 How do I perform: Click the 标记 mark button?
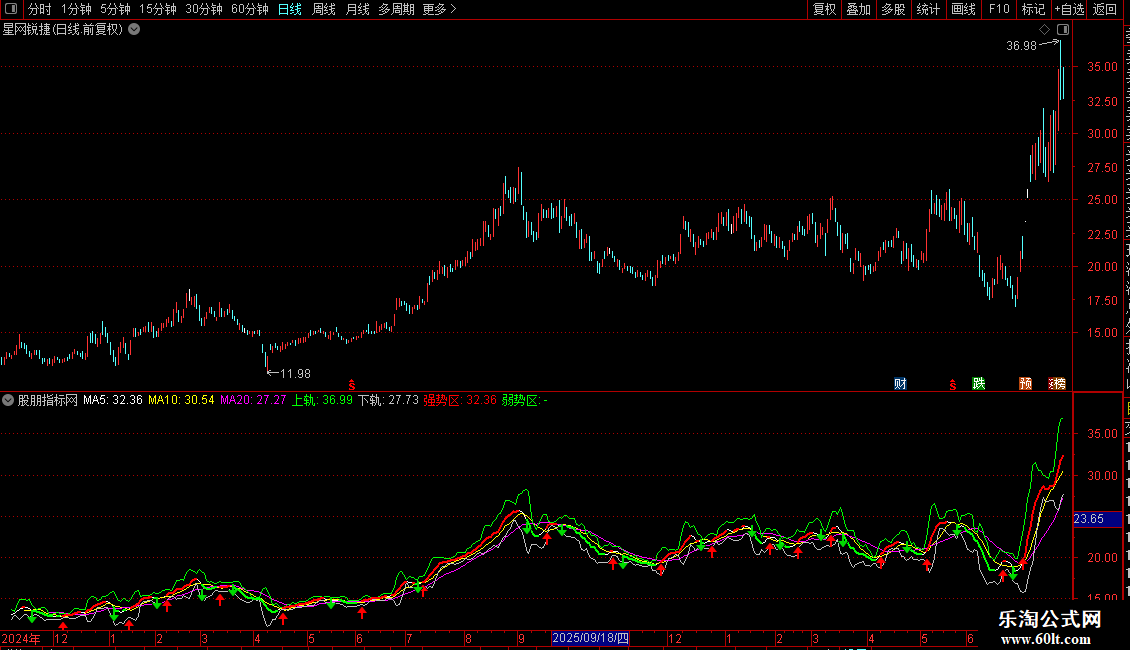[x=1033, y=9]
